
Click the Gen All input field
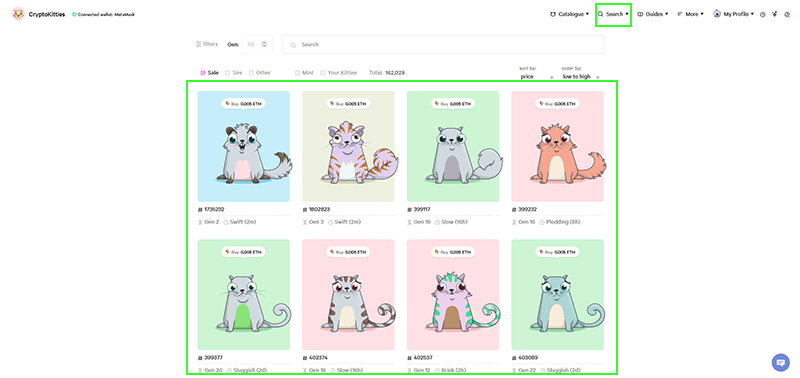click(258, 44)
